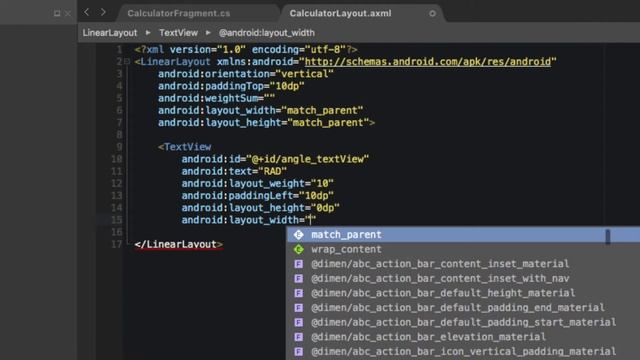640x360 pixels.
Task: Collapse the LinearLayout fold marker on line 2
Action: (x=127, y=62)
